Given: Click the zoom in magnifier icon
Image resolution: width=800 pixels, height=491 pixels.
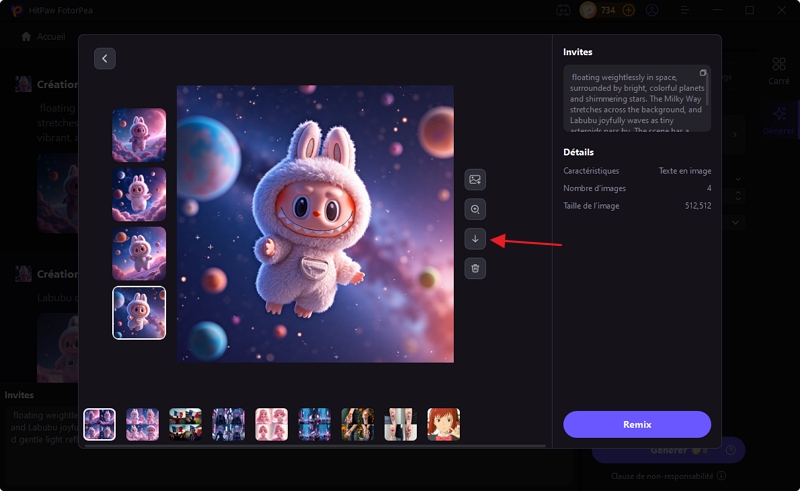Looking at the screenshot, I should [475, 209].
